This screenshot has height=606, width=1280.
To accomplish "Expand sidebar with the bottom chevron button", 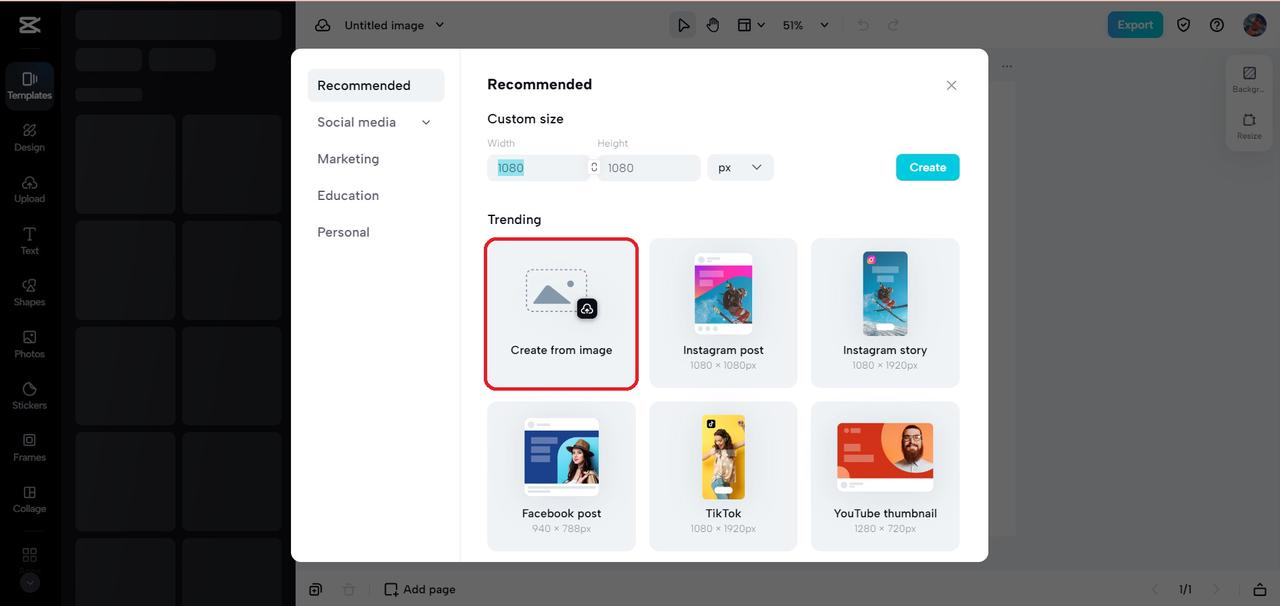I will (29, 582).
